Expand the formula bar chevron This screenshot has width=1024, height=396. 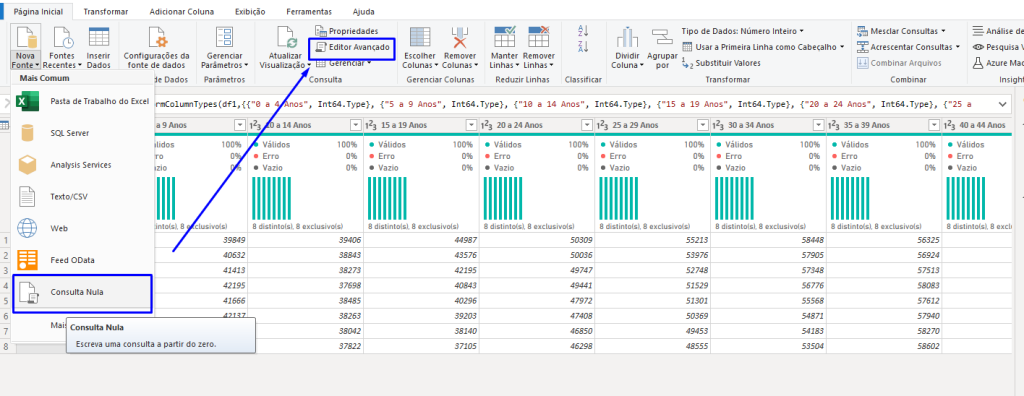(x=1002, y=104)
